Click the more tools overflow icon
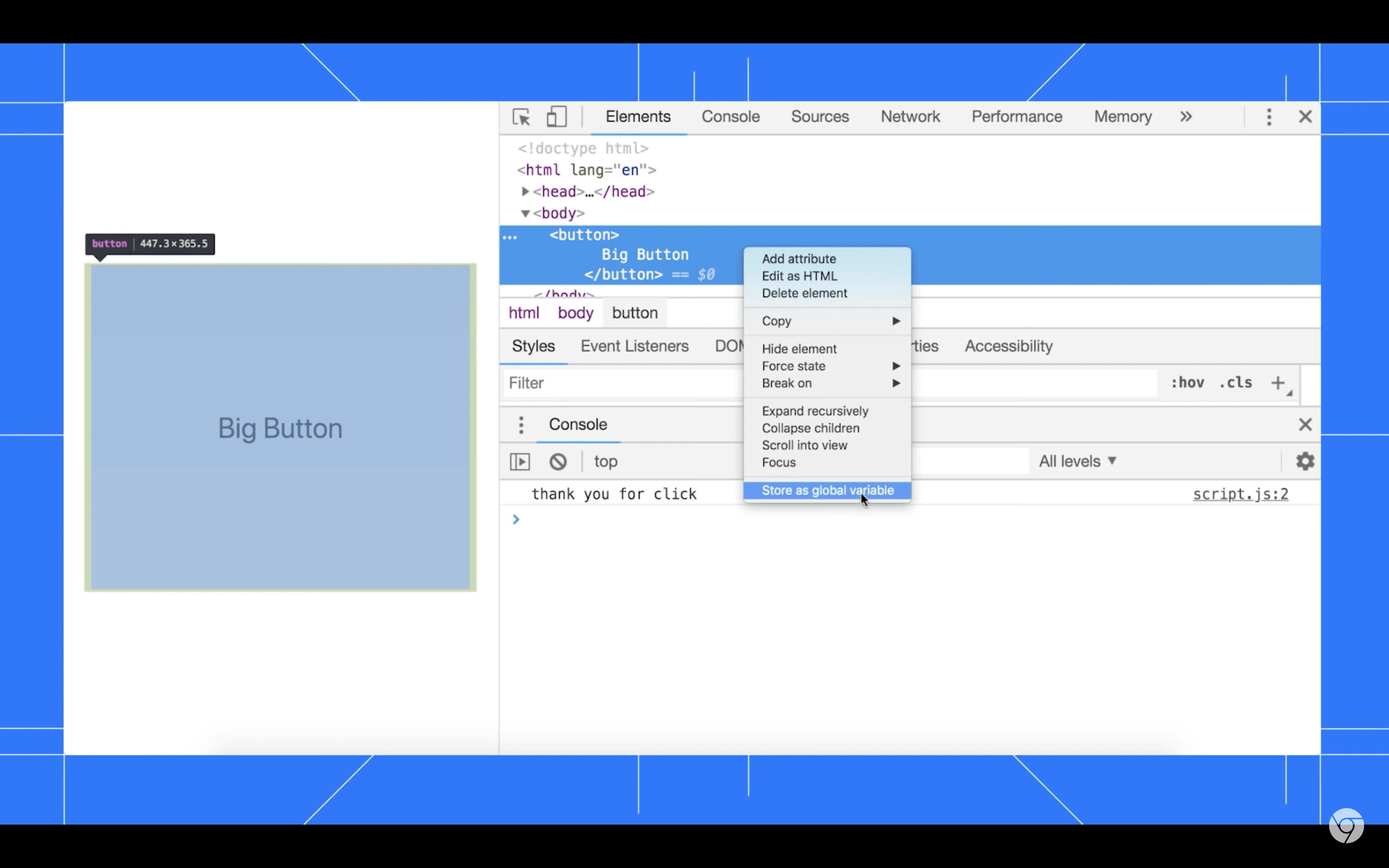This screenshot has height=868, width=1389. (x=1186, y=116)
